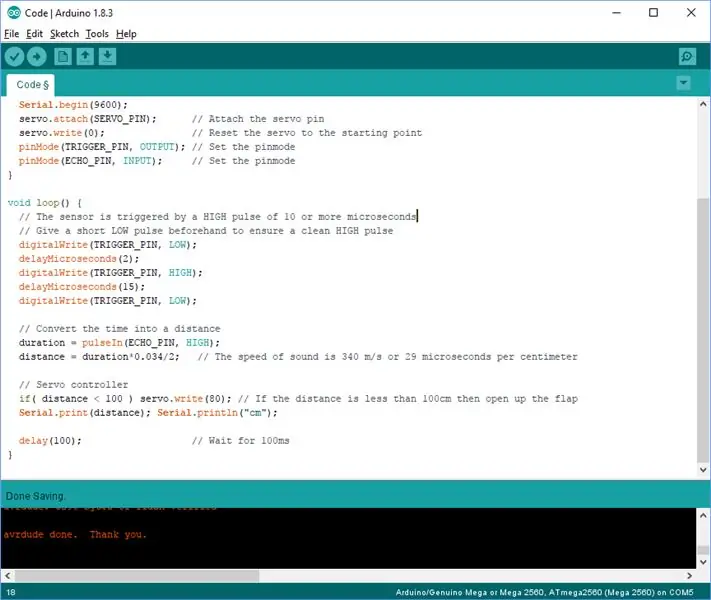This screenshot has height=600, width=711.
Task: Click the delayMicroseconds(2) line
Action: tap(79, 259)
